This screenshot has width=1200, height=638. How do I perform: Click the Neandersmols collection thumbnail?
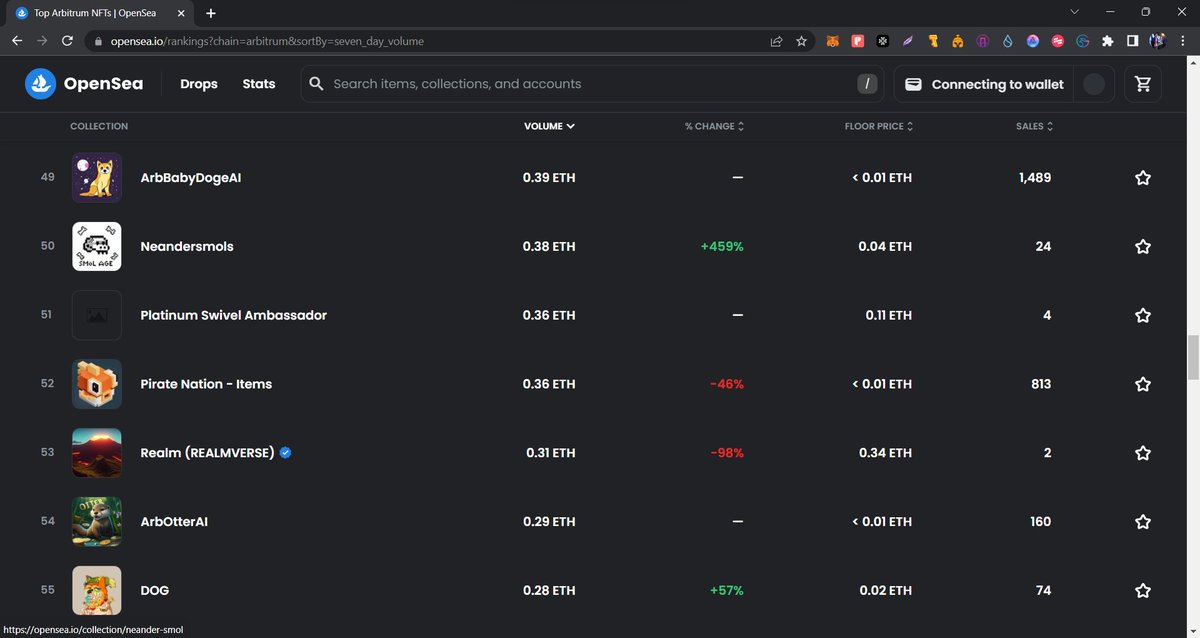pyautogui.click(x=97, y=246)
